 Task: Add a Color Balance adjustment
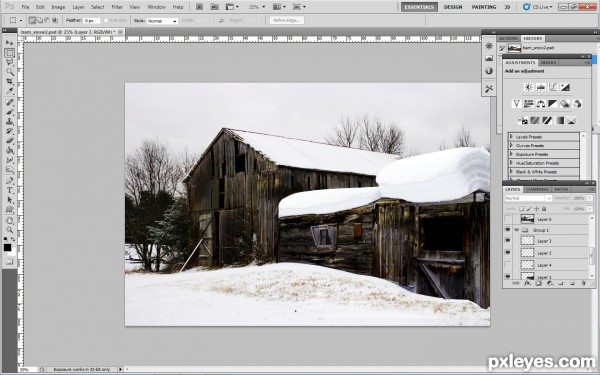[541, 104]
